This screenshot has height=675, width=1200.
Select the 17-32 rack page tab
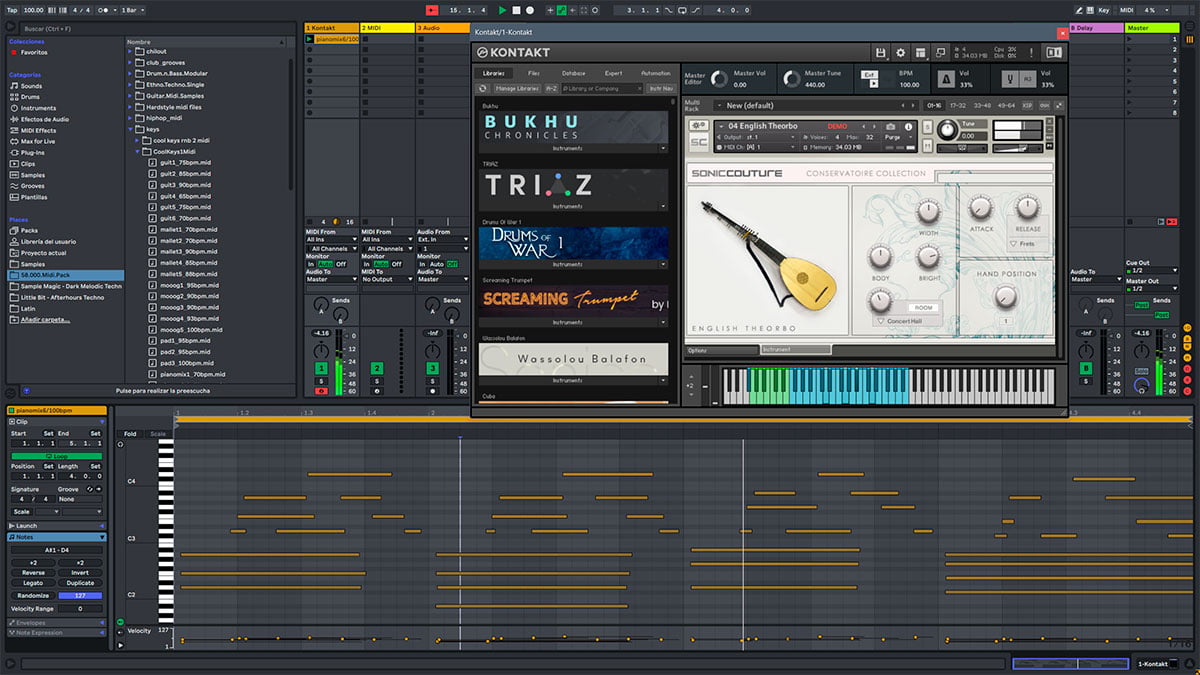click(x=957, y=105)
